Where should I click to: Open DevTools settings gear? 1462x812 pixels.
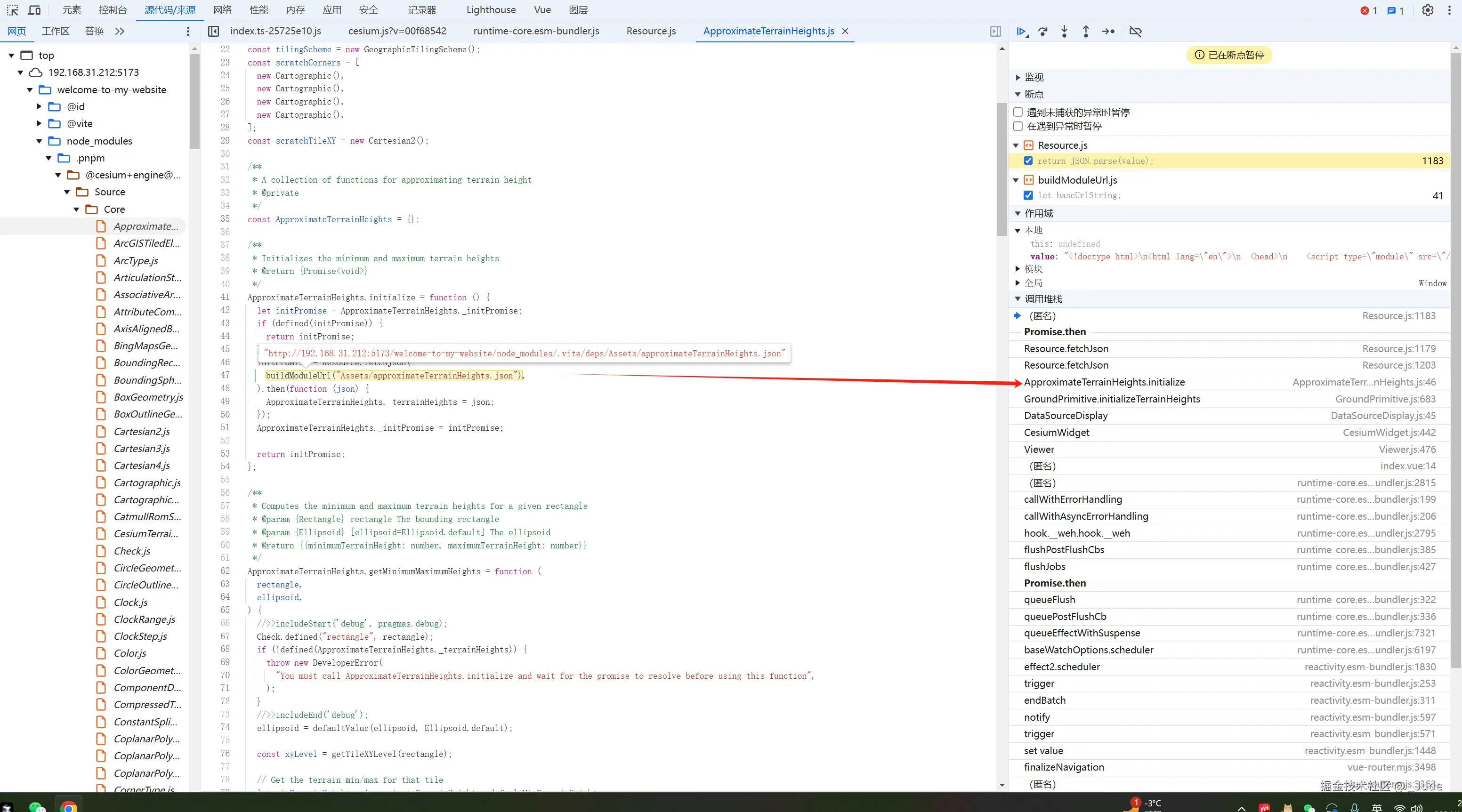(1427, 10)
